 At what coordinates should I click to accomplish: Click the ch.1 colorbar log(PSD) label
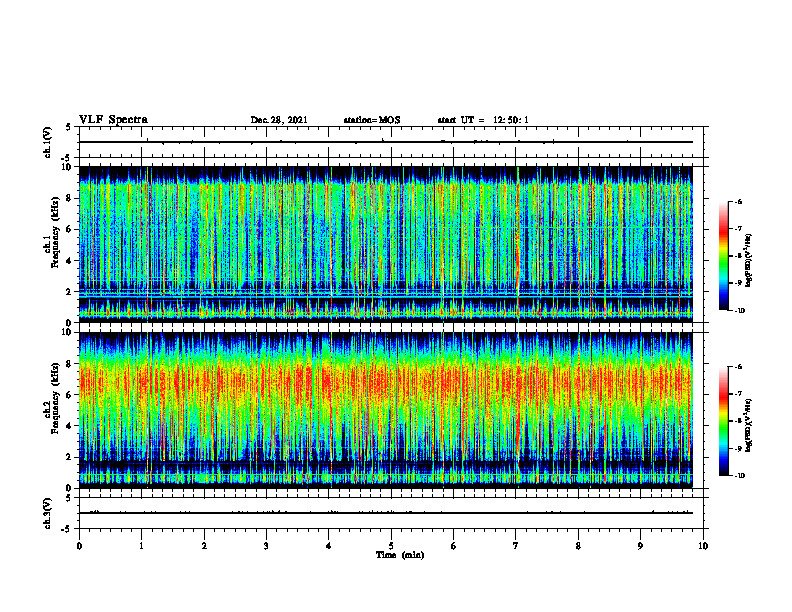[750, 261]
